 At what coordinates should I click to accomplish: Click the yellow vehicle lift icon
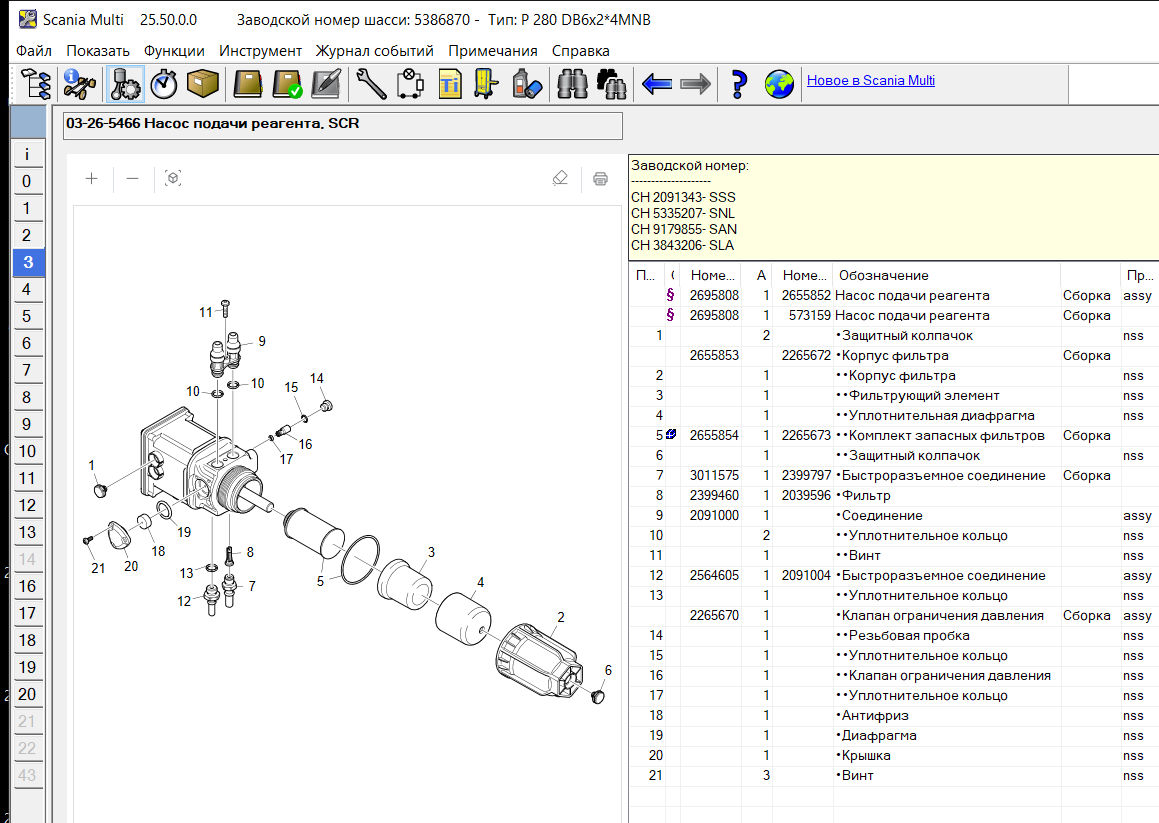pos(486,84)
